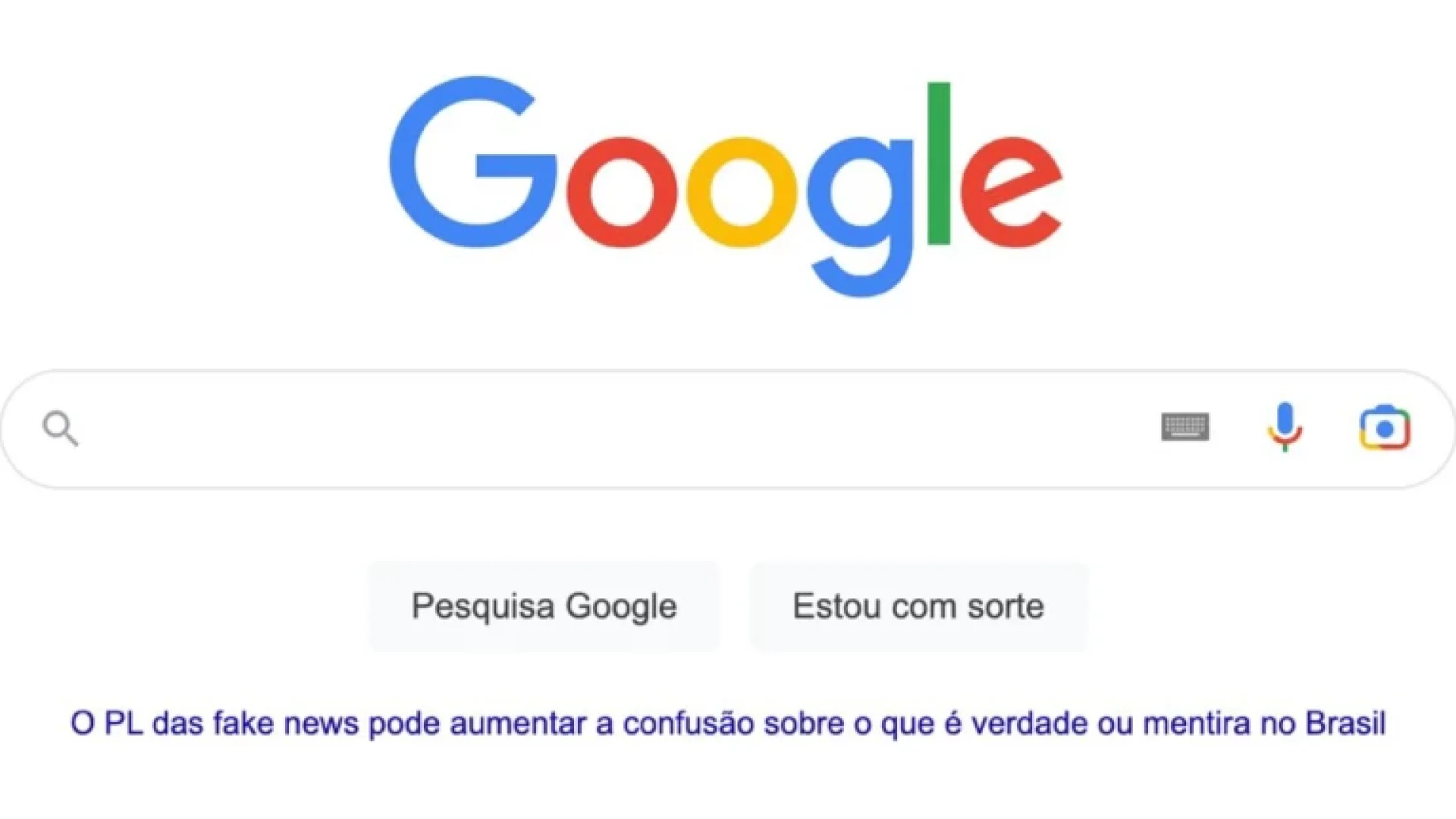Search by image with the camera icon
This screenshot has width=1456, height=819.
(x=1385, y=428)
